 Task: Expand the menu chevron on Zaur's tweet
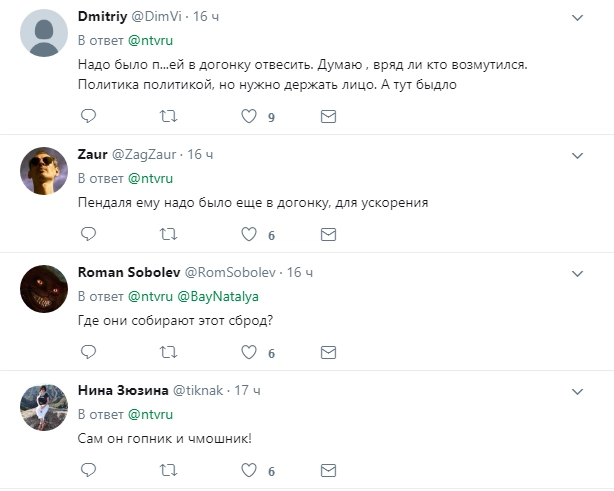[577, 155]
